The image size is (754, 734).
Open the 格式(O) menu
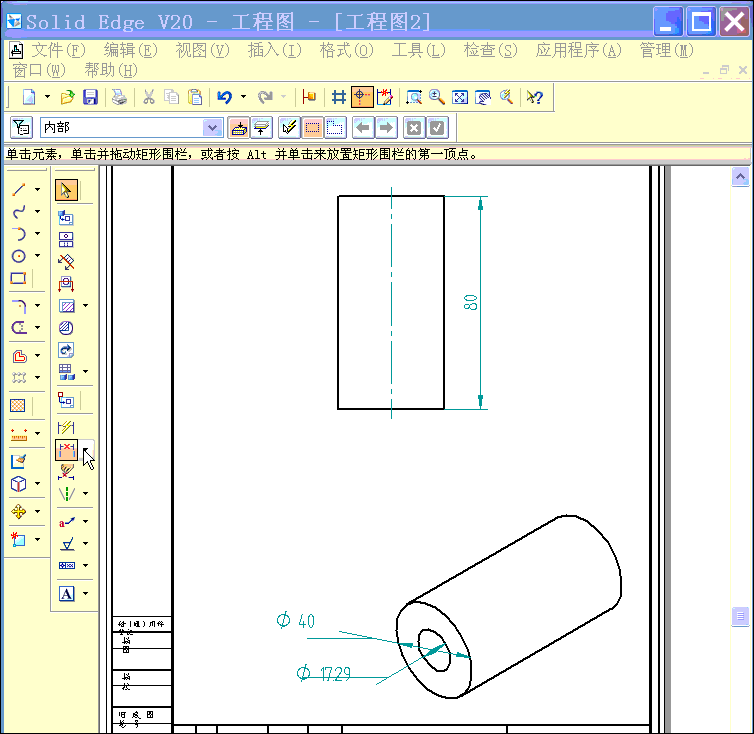click(346, 50)
